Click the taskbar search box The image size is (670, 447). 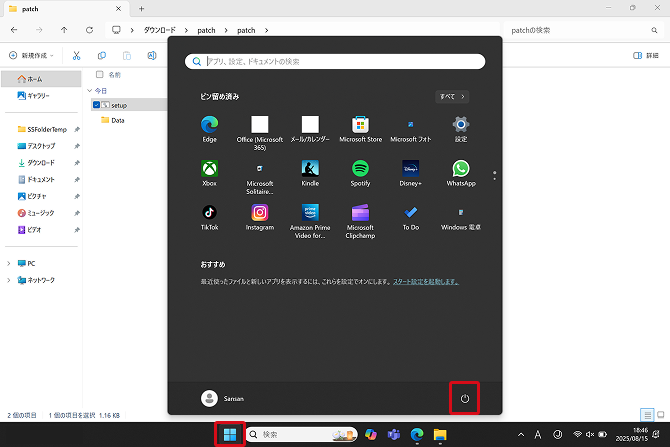(x=302, y=435)
